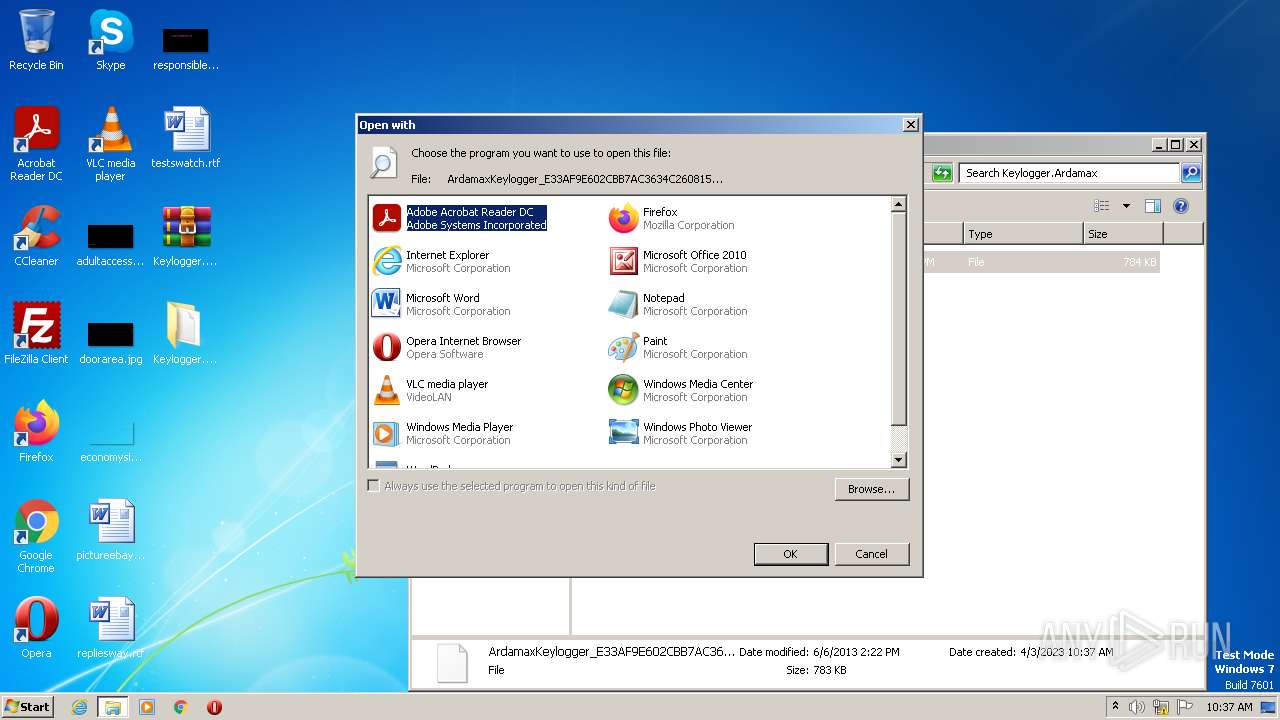This screenshot has height=720, width=1280.
Task: Launch FileZilla Client desktop shortcut
Action: click(x=36, y=333)
